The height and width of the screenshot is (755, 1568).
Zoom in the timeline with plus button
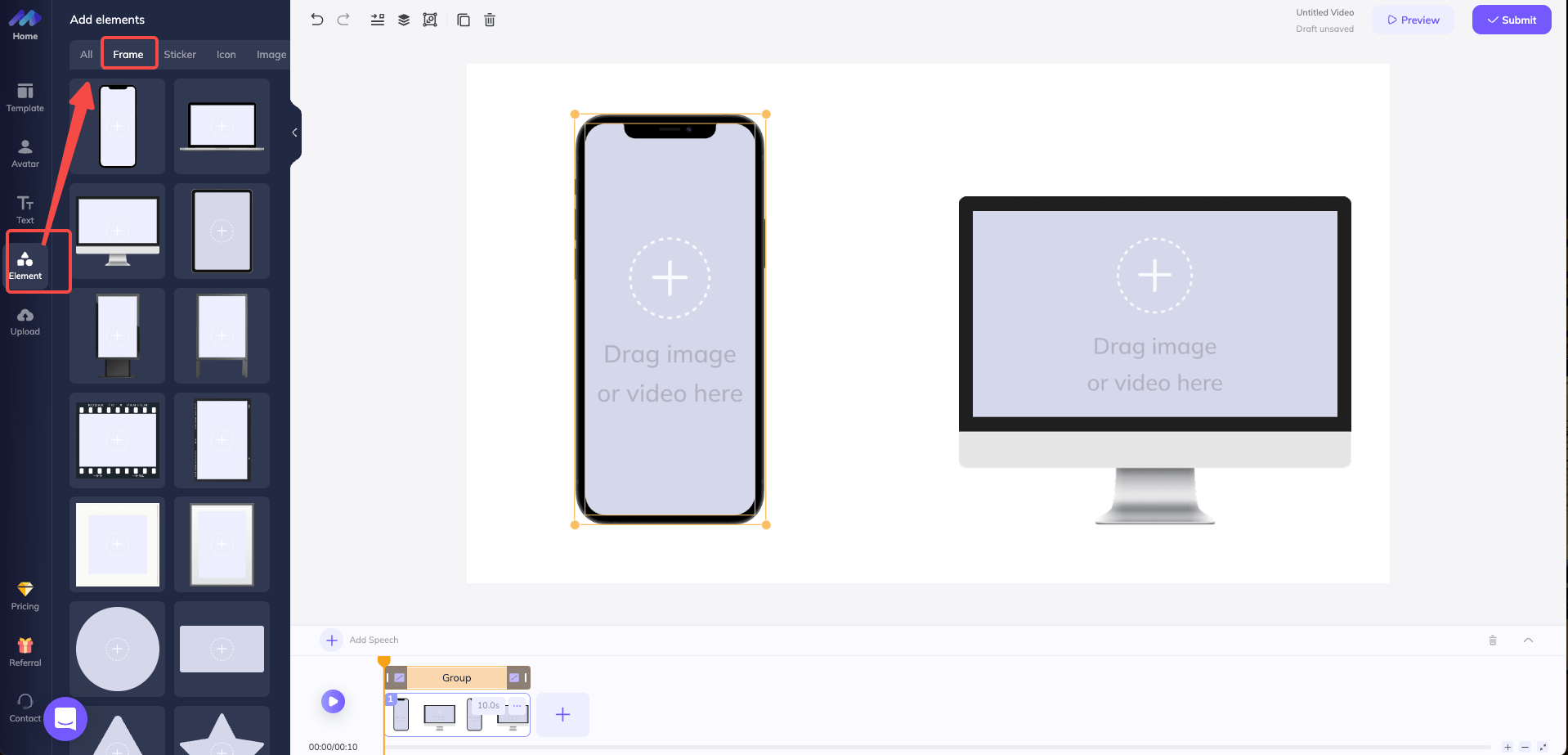[x=1508, y=747]
